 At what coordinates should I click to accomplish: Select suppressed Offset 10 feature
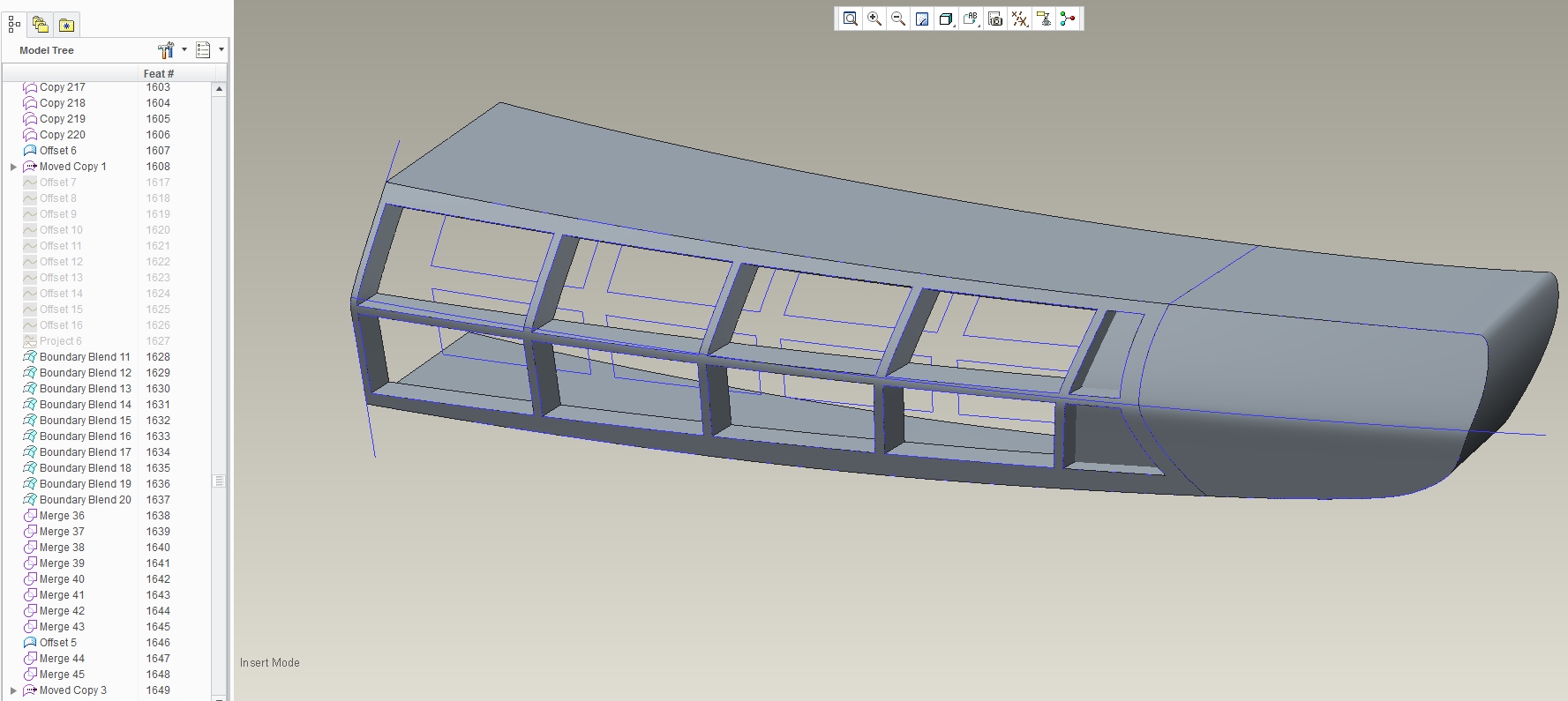point(61,230)
